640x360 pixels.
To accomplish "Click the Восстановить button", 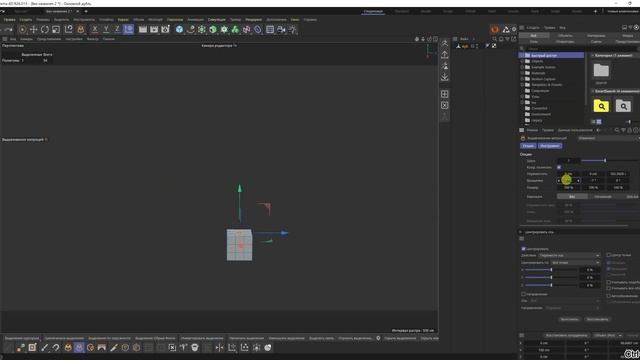I will tap(597, 319).
